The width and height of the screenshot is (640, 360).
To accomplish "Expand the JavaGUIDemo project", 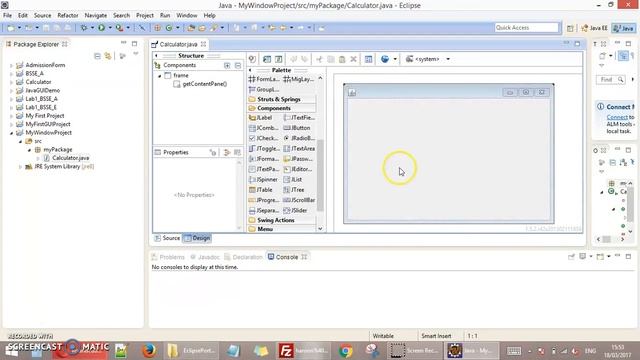I will [x=11, y=91].
